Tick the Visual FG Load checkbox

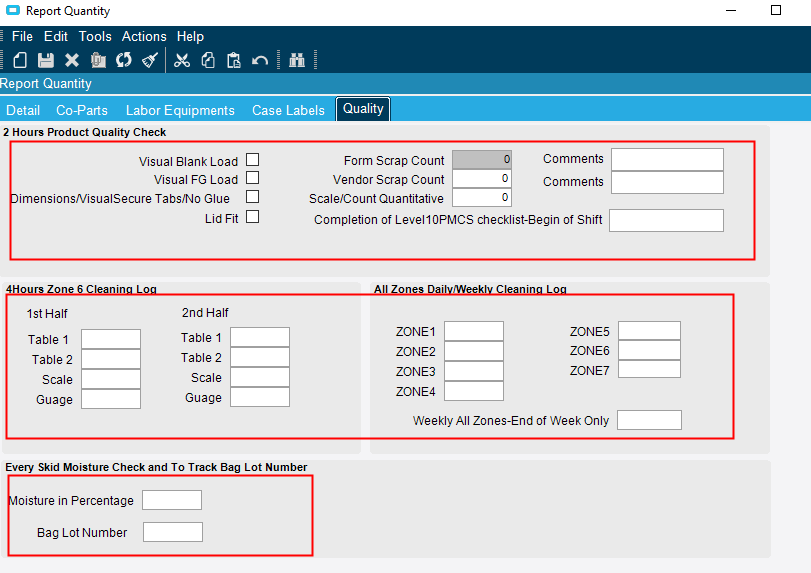(252, 178)
